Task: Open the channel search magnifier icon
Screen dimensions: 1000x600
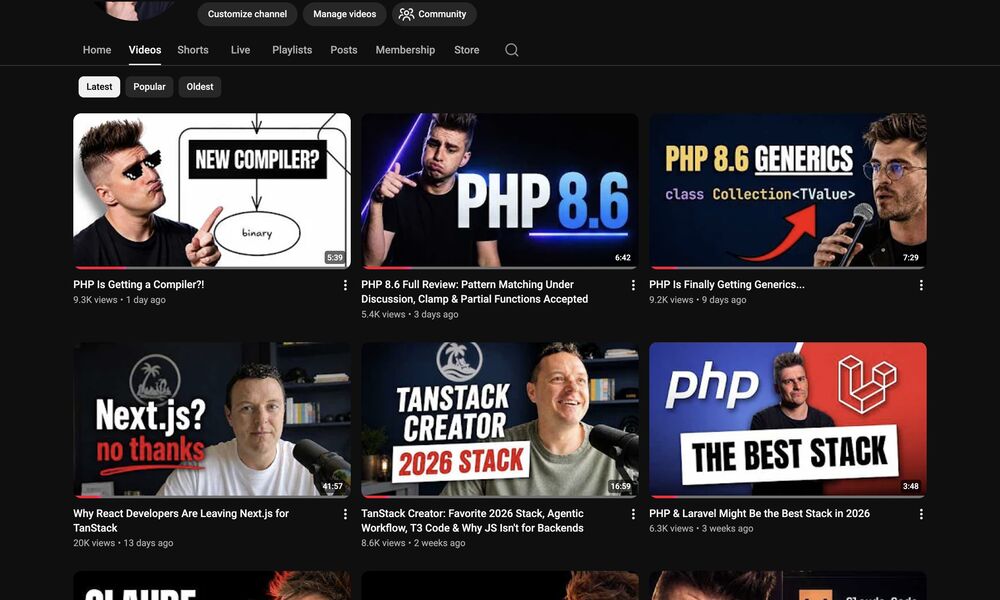Action: pyautogui.click(x=511, y=50)
